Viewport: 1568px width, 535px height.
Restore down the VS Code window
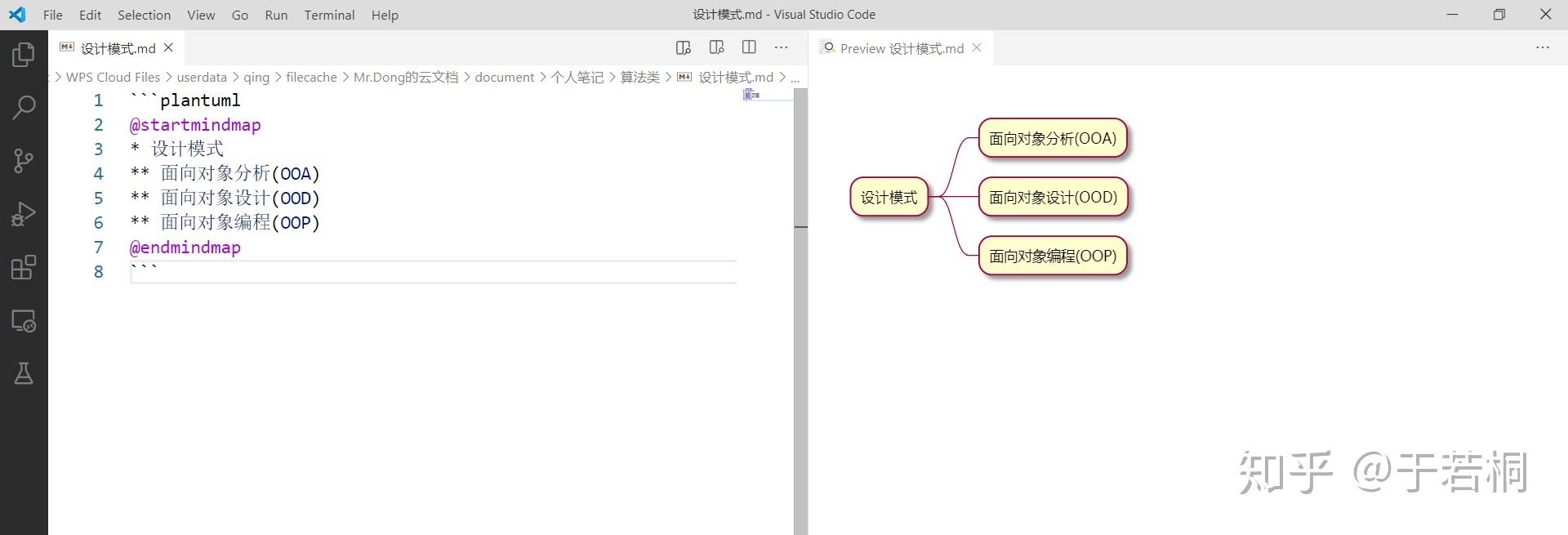(x=1499, y=15)
